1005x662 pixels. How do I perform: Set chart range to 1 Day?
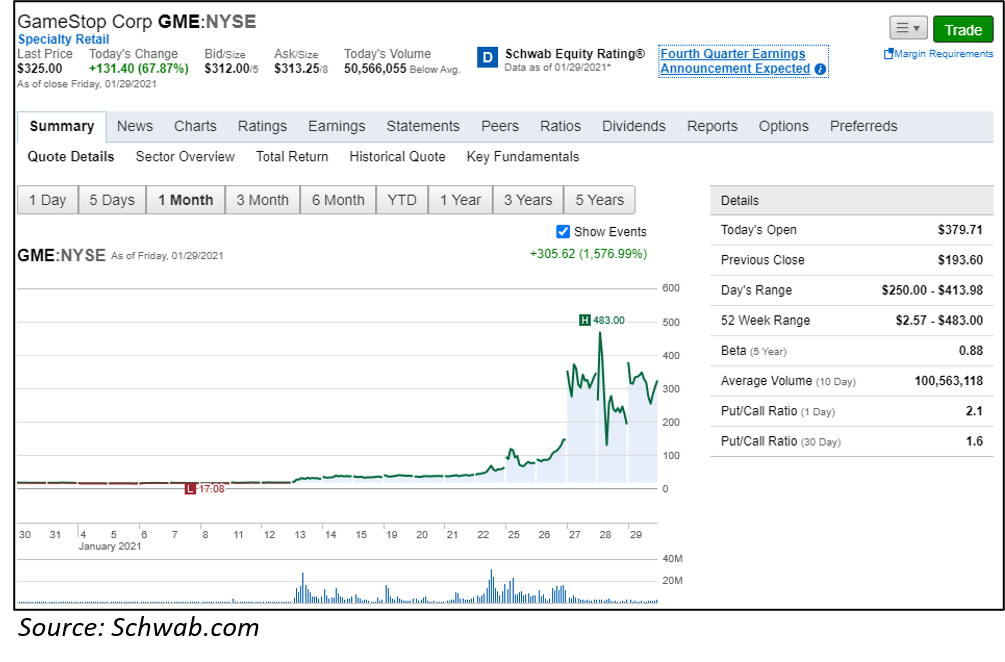tap(47, 200)
